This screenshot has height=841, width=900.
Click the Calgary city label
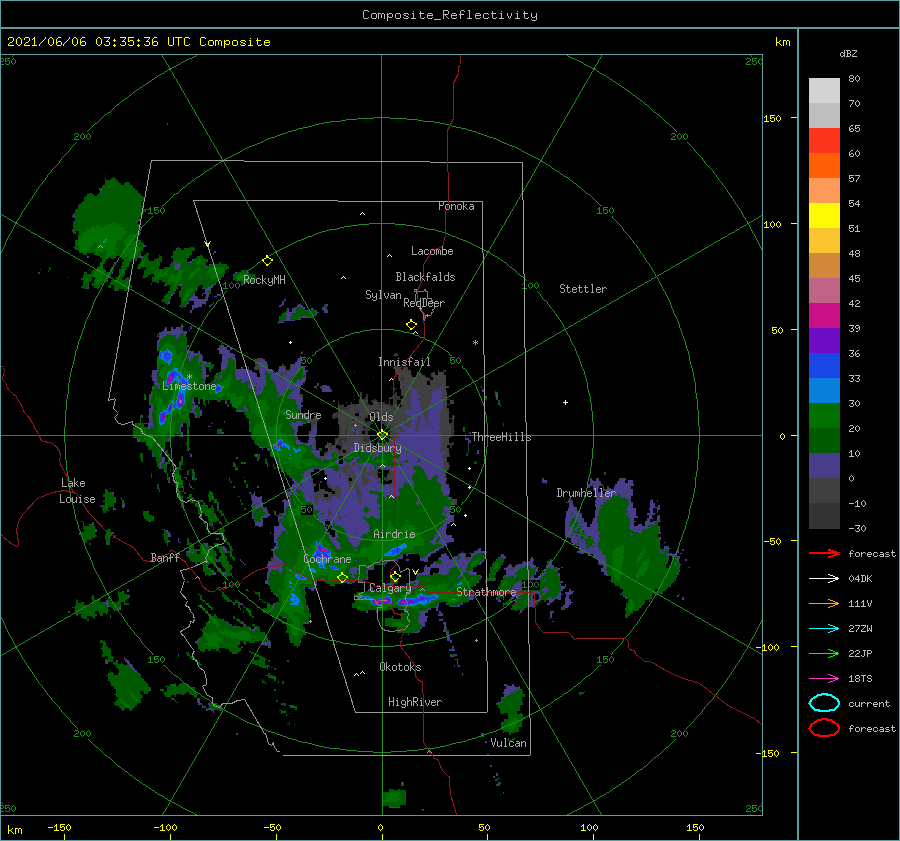click(x=390, y=588)
